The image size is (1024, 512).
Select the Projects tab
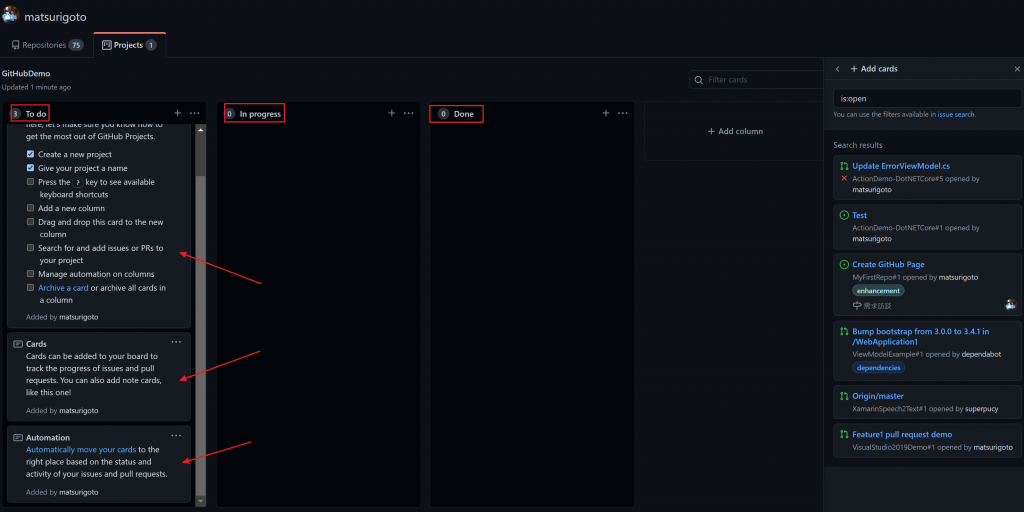tap(129, 45)
